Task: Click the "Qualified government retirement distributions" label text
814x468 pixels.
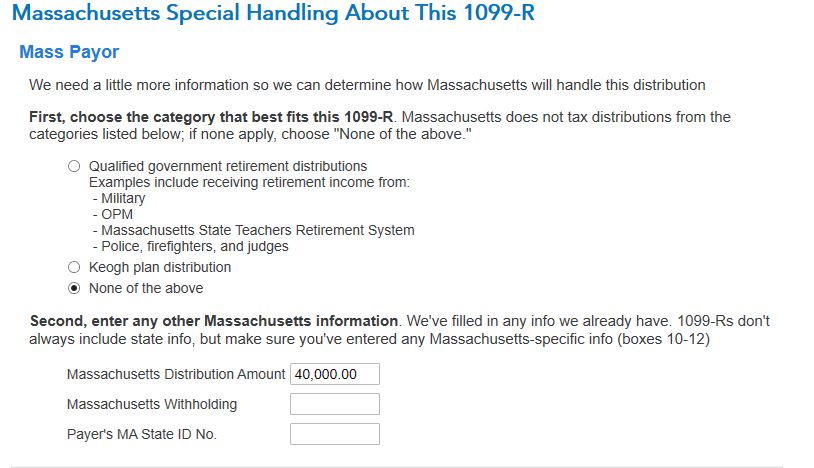Action: click(x=228, y=166)
